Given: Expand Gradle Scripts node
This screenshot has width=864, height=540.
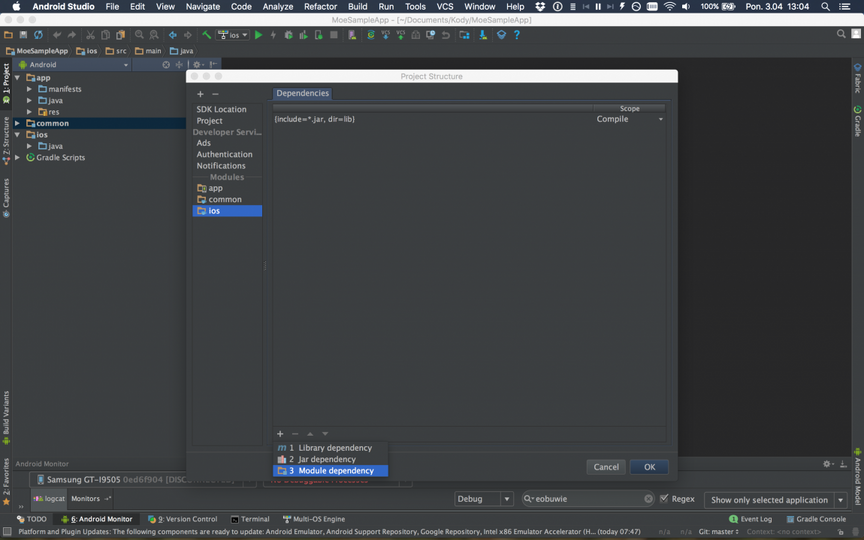Looking at the screenshot, I should click(x=17, y=158).
